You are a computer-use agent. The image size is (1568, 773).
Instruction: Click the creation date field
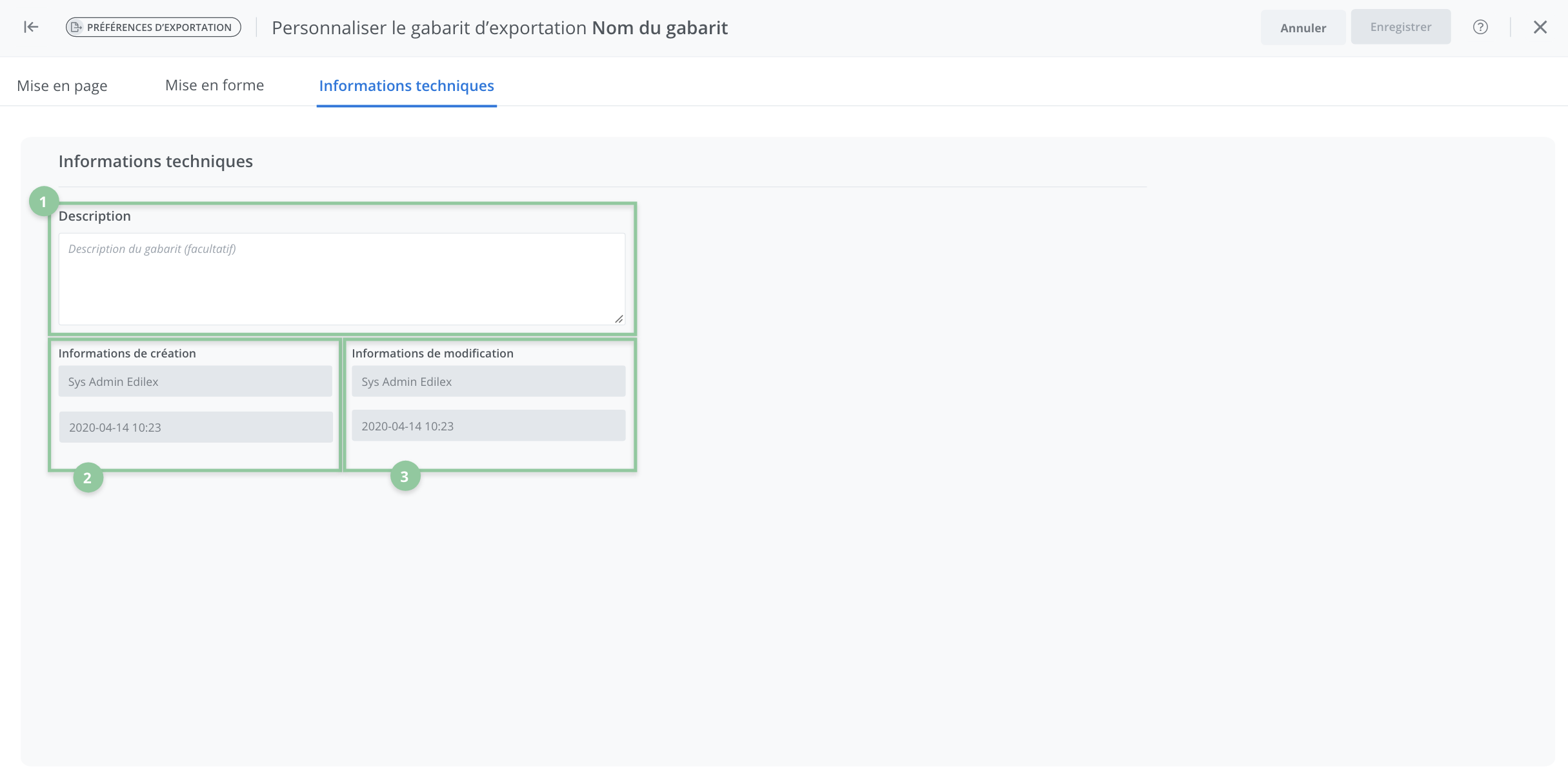coord(196,427)
